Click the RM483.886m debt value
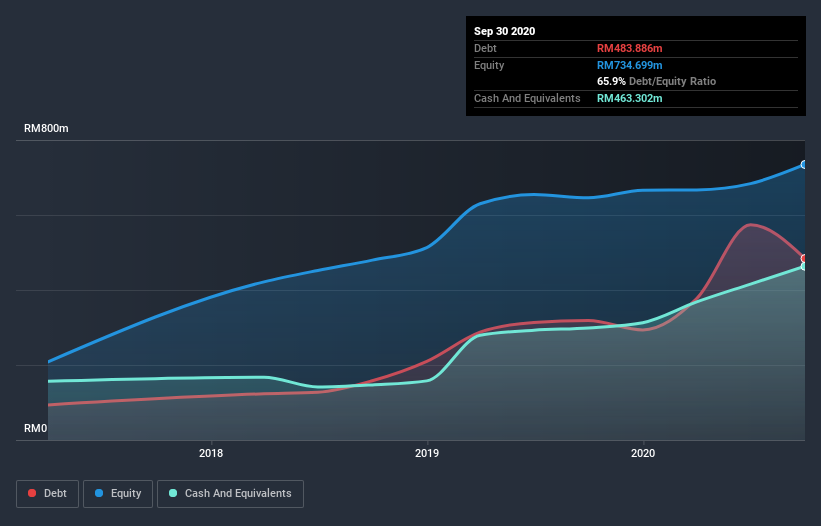The image size is (821, 526). point(629,48)
